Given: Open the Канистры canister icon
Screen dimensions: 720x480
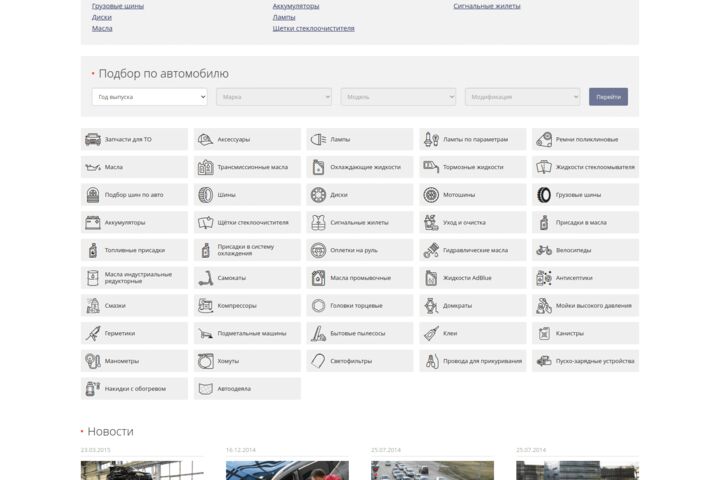Looking at the screenshot, I should click(544, 333).
